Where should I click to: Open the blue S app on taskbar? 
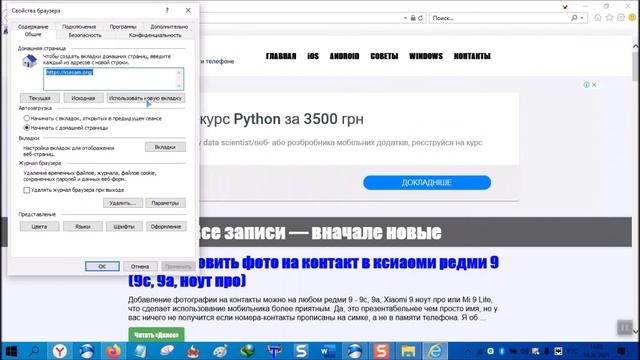point(301,351)
